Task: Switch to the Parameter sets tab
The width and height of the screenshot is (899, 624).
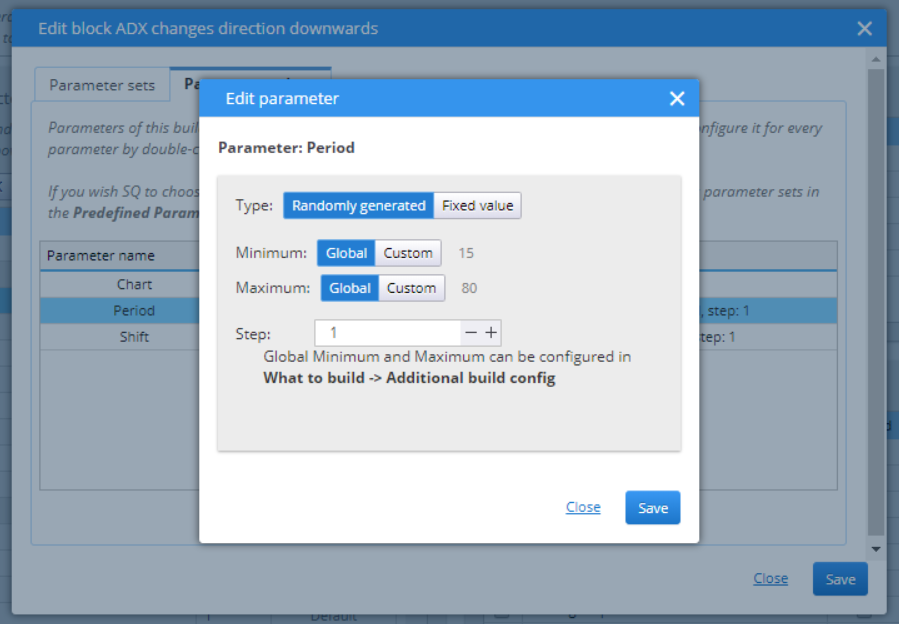Action: [x=102, y=85]
